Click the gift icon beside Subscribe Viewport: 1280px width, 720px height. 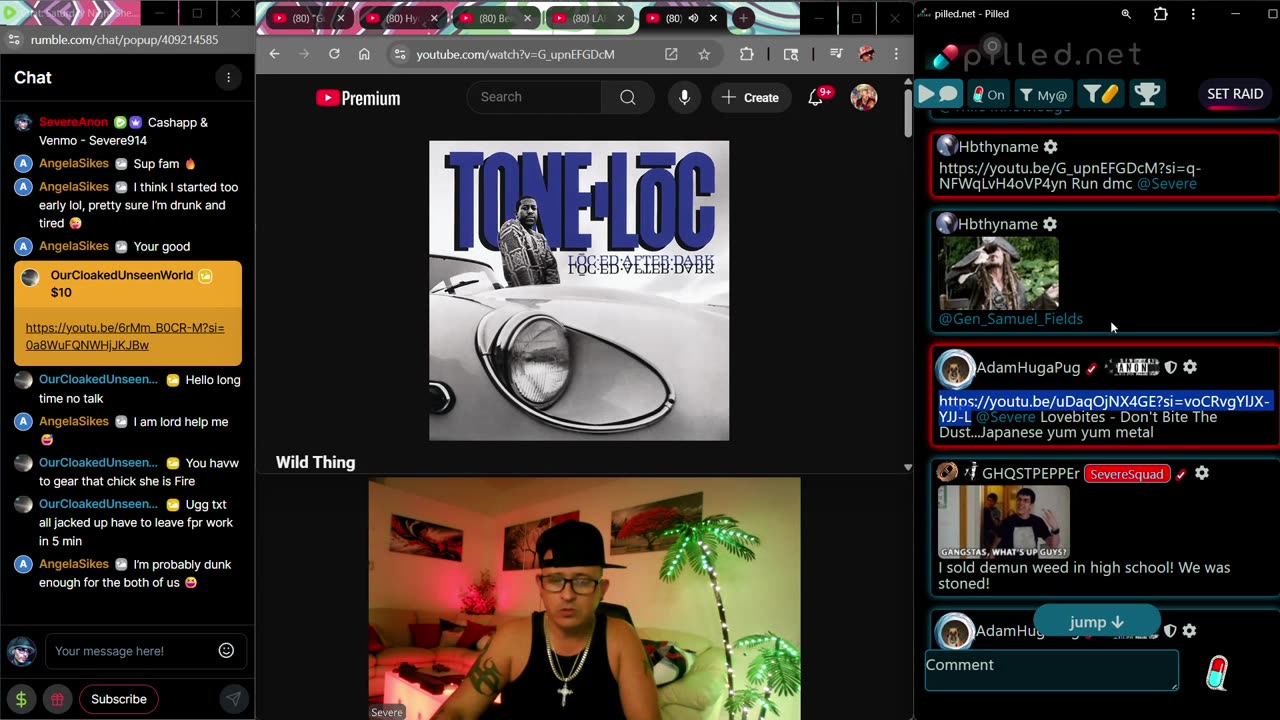[x=58, y=699]
